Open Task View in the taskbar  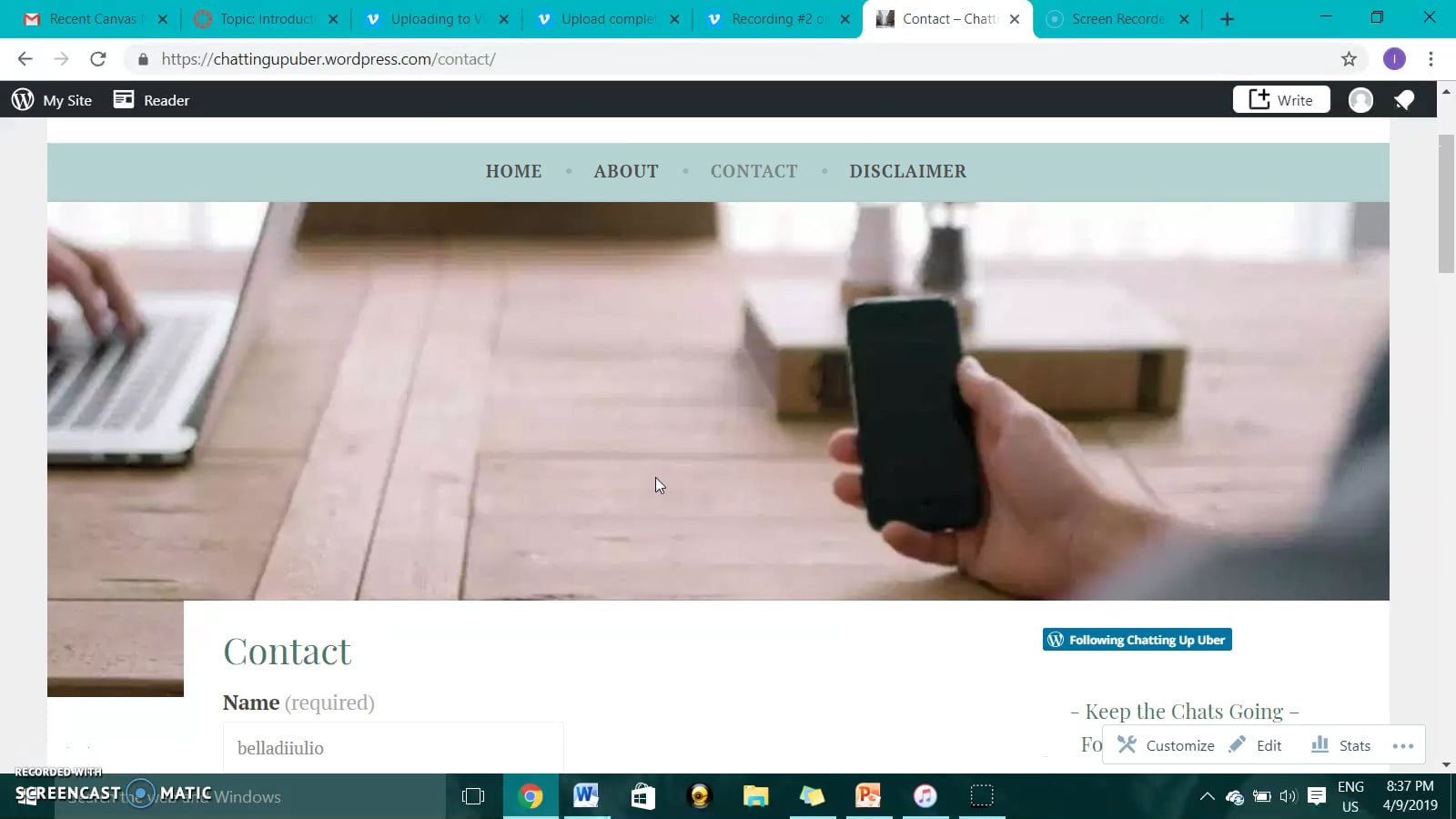473,796
